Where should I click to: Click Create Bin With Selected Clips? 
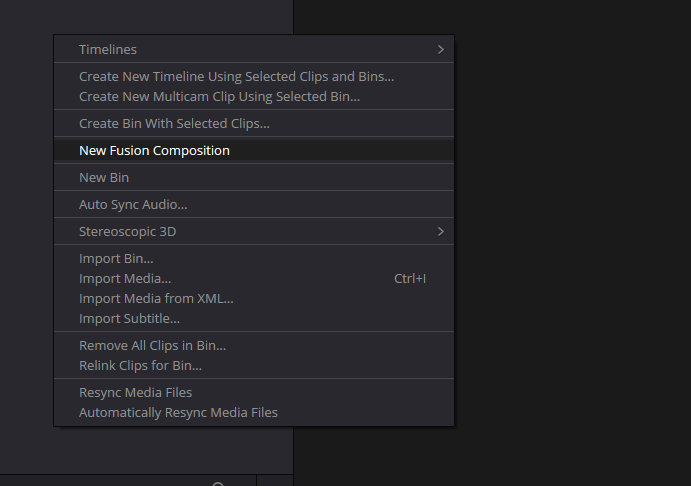[174, 124]
